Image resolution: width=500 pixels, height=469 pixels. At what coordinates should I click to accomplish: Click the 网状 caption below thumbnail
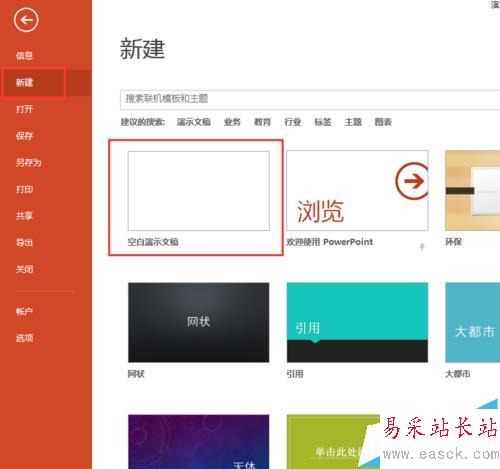pyautogui.click(x=136, y=374)
